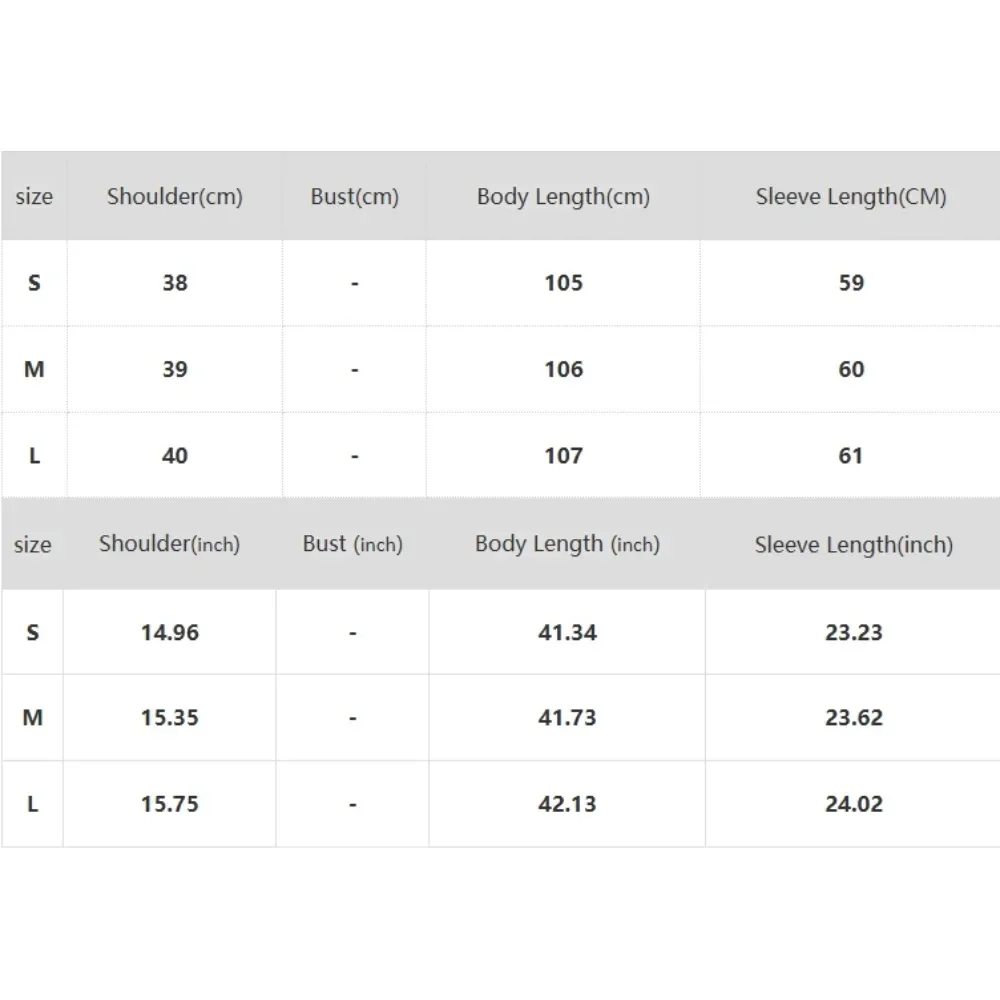
Task: Click the Sleeve Length(inch) header
Action: tap(853, 544)
